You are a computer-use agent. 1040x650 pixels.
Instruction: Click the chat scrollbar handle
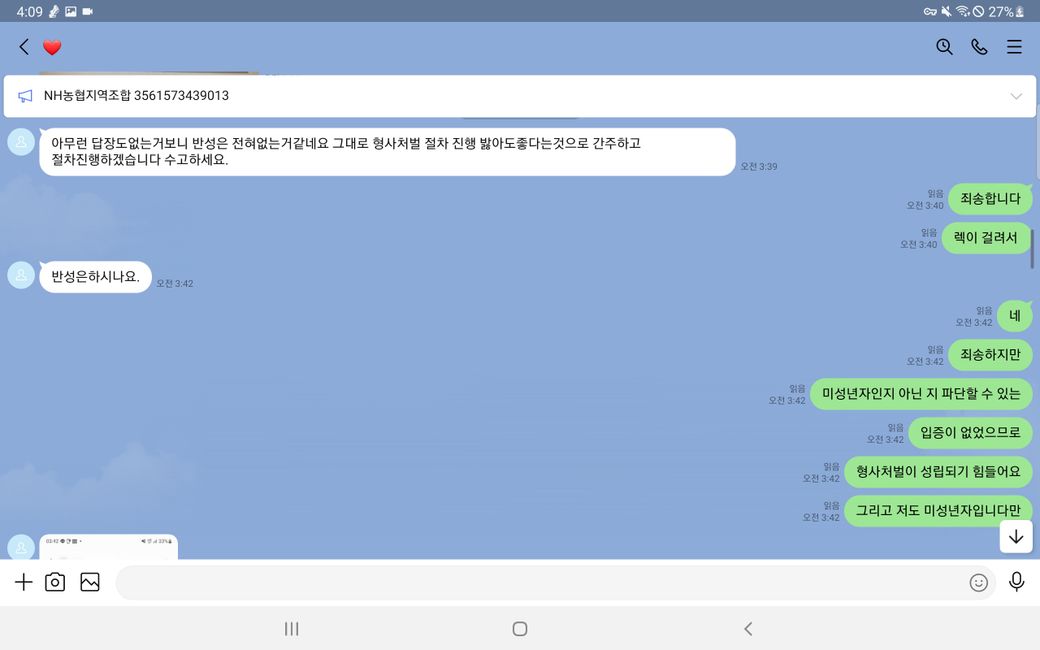(x=1032, y=248)
